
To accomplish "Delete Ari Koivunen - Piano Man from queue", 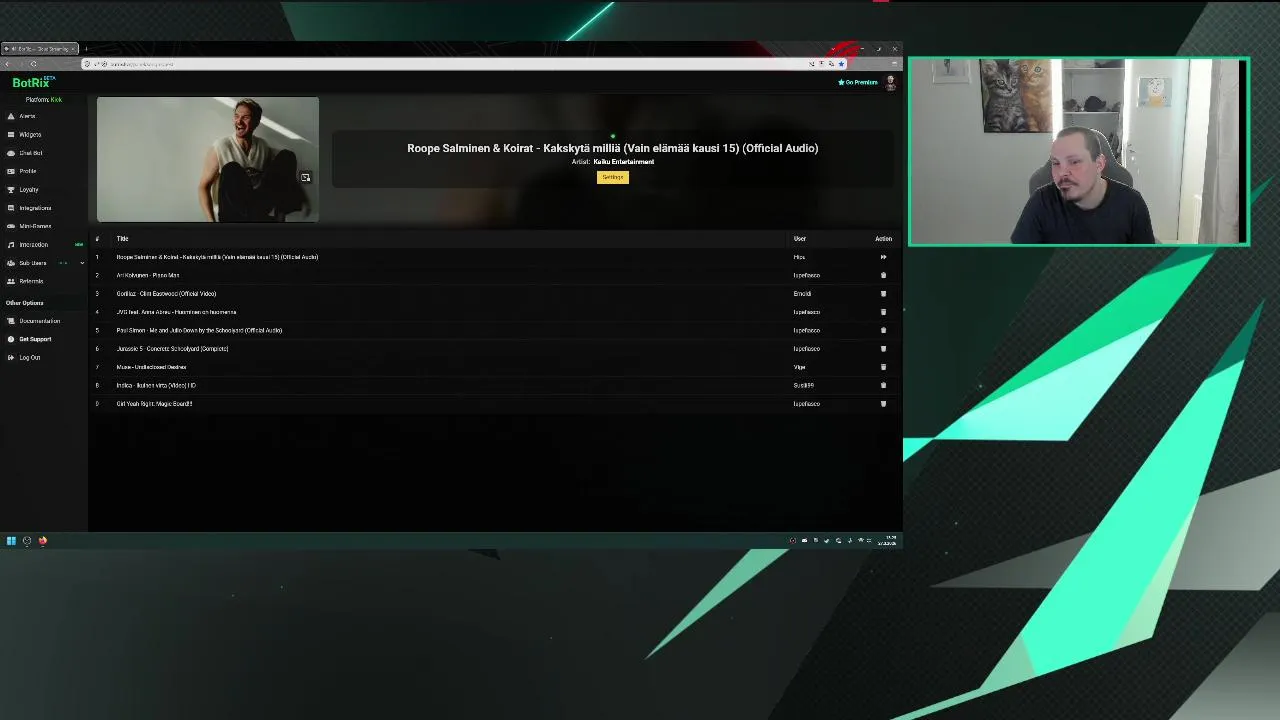I will 883,275.
